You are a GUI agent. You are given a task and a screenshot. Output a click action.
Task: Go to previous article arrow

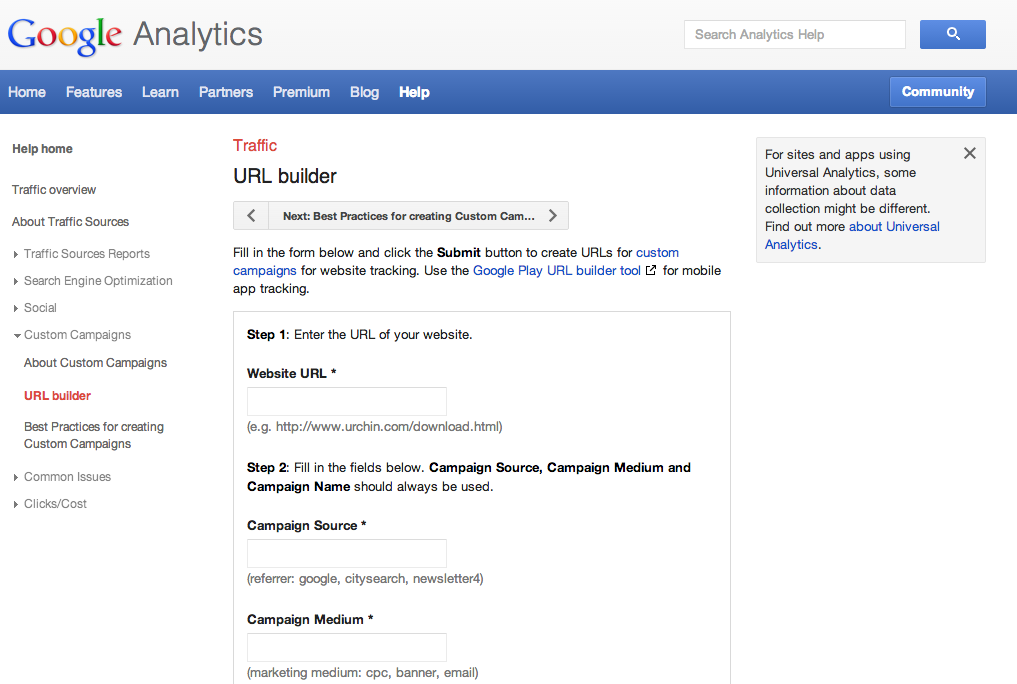pyautogui.click(x=251, y=216)
